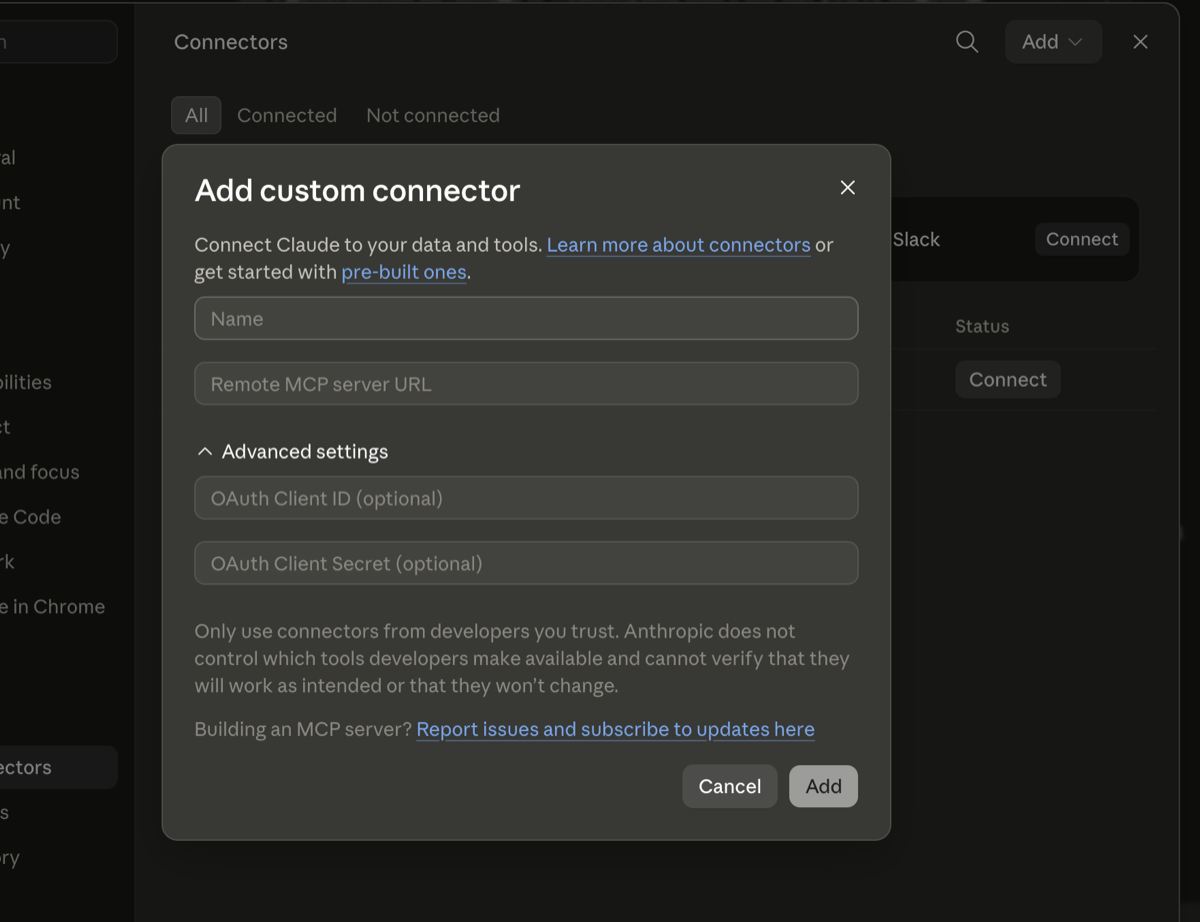Viewport: 1200px width, 922px height.
Task: Cancel the custom connector dialog
Action: [x=730, y=786]
